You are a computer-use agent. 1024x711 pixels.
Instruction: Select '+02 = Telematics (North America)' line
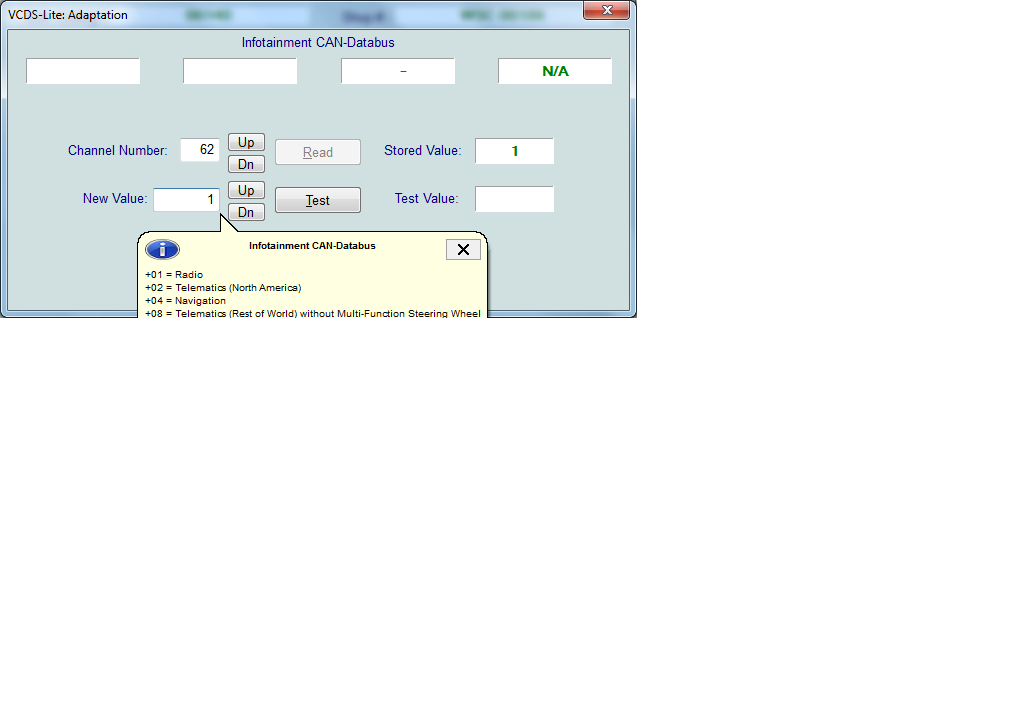(x=223, y=288)
